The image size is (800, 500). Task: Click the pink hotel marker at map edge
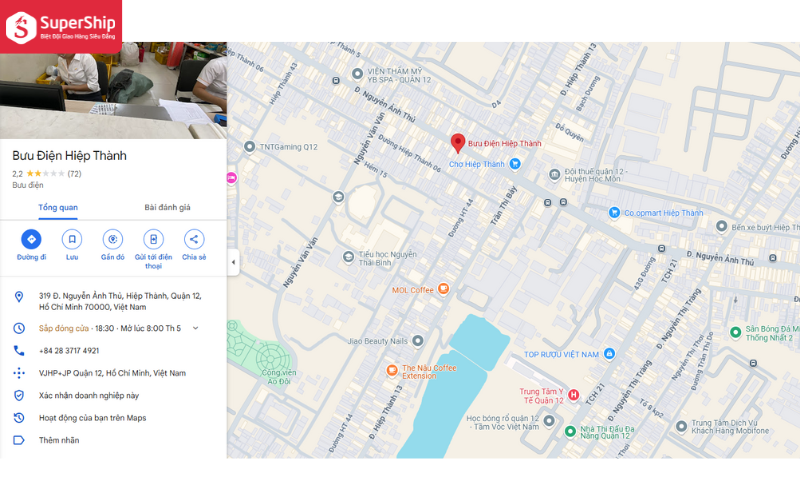(232, 178)
